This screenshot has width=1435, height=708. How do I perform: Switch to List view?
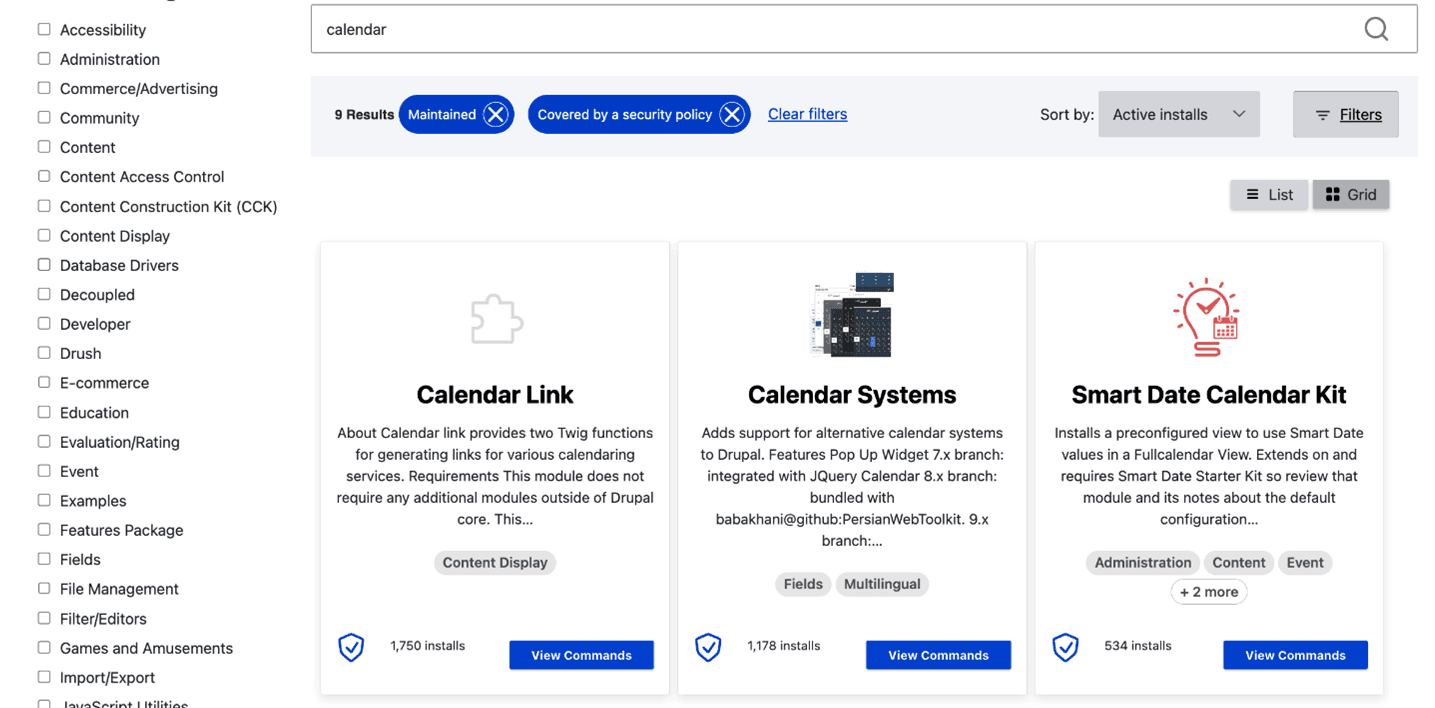click(x=1268, y=195)
